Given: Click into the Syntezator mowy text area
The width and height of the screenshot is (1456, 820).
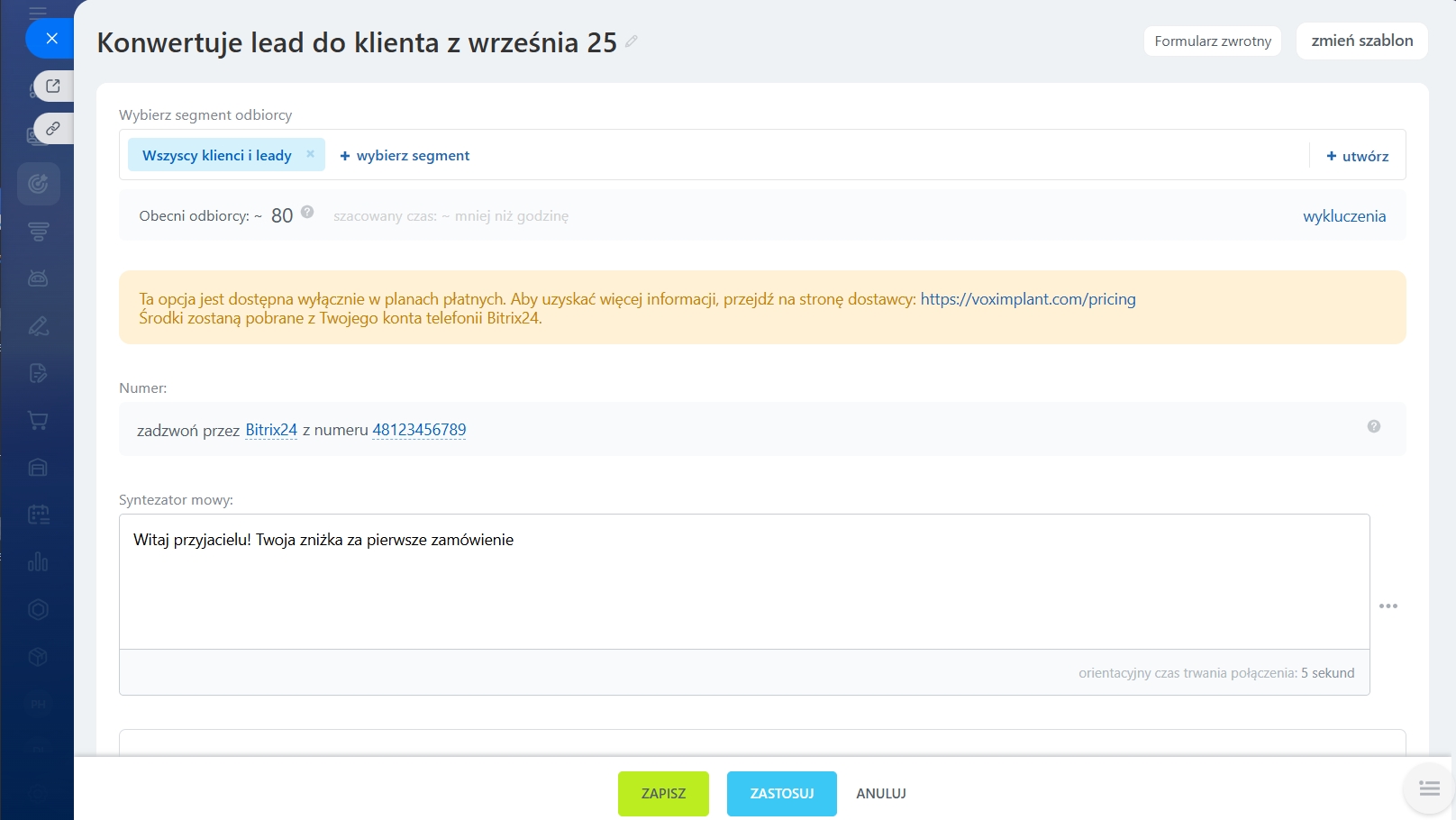Looking at the screenshot, I should [x=743, y=581].
